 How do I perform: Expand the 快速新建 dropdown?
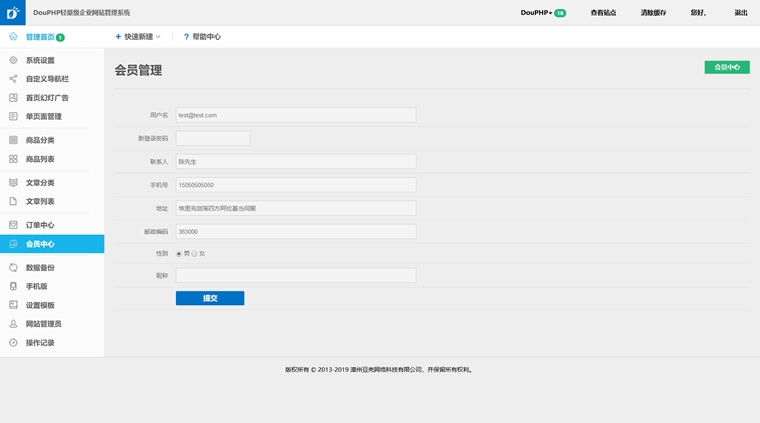click(x=138, y=37)
